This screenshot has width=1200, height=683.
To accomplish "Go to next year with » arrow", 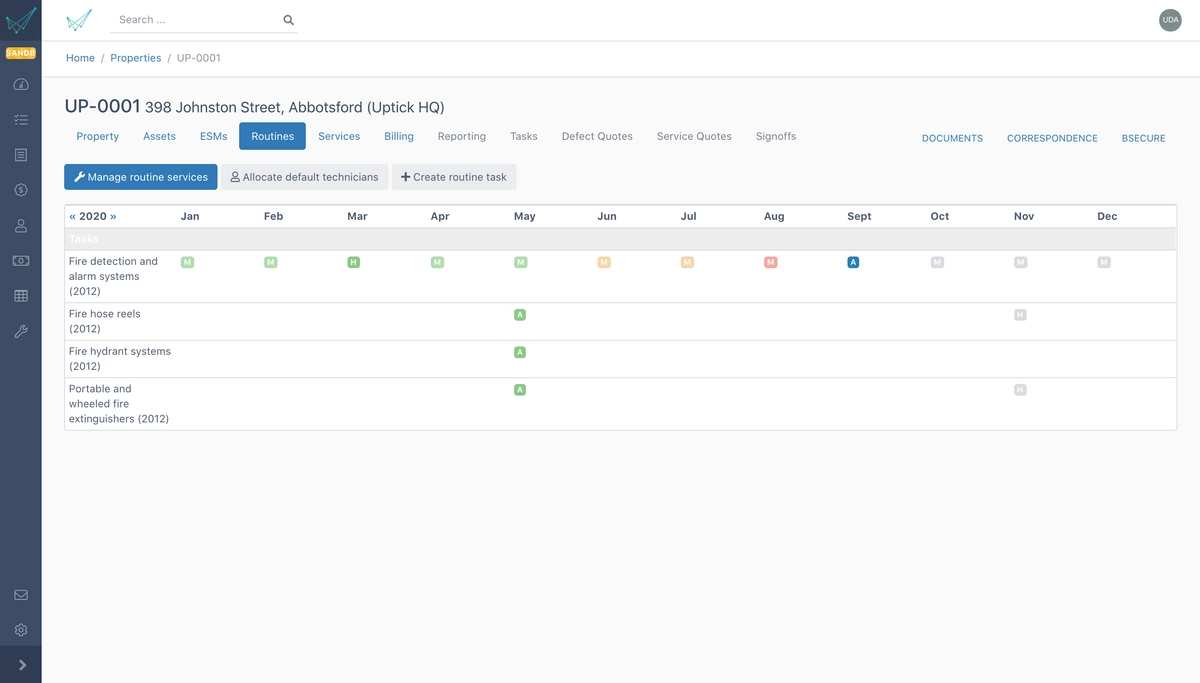I will 113,216.
